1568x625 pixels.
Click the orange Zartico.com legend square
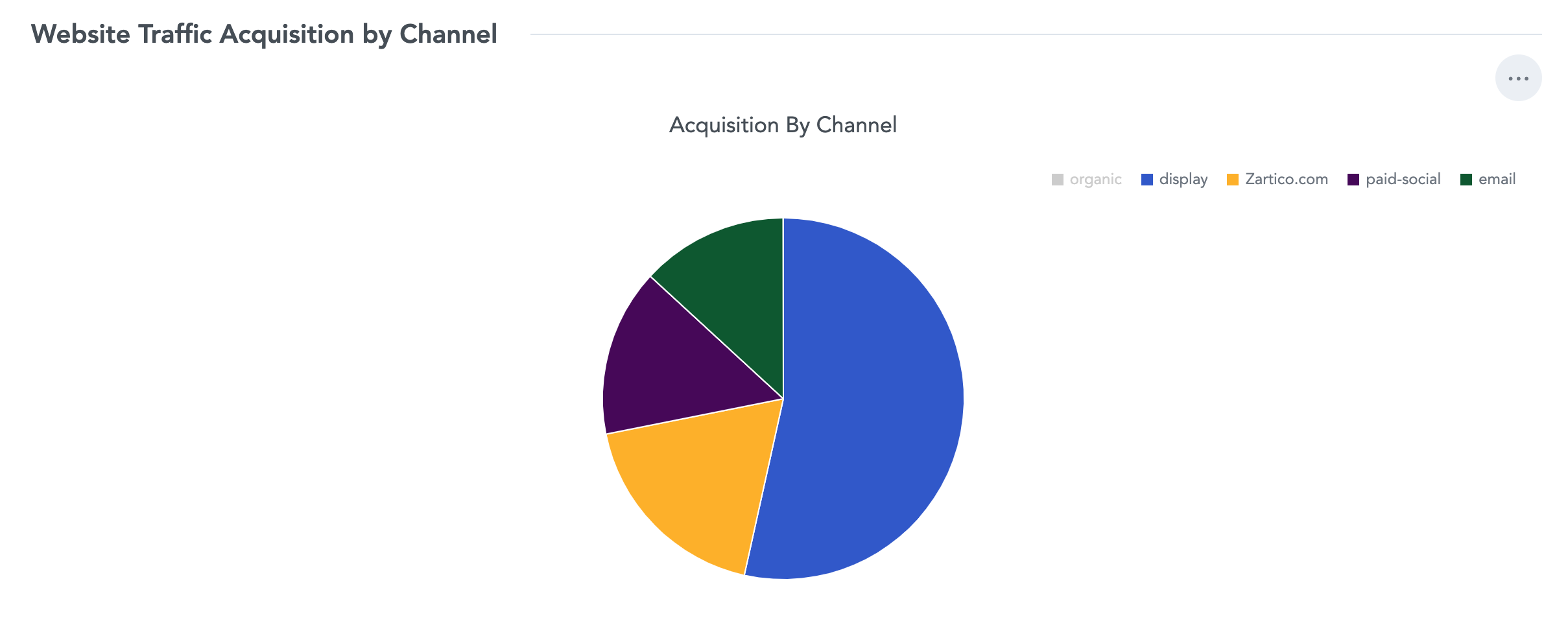1233,180
